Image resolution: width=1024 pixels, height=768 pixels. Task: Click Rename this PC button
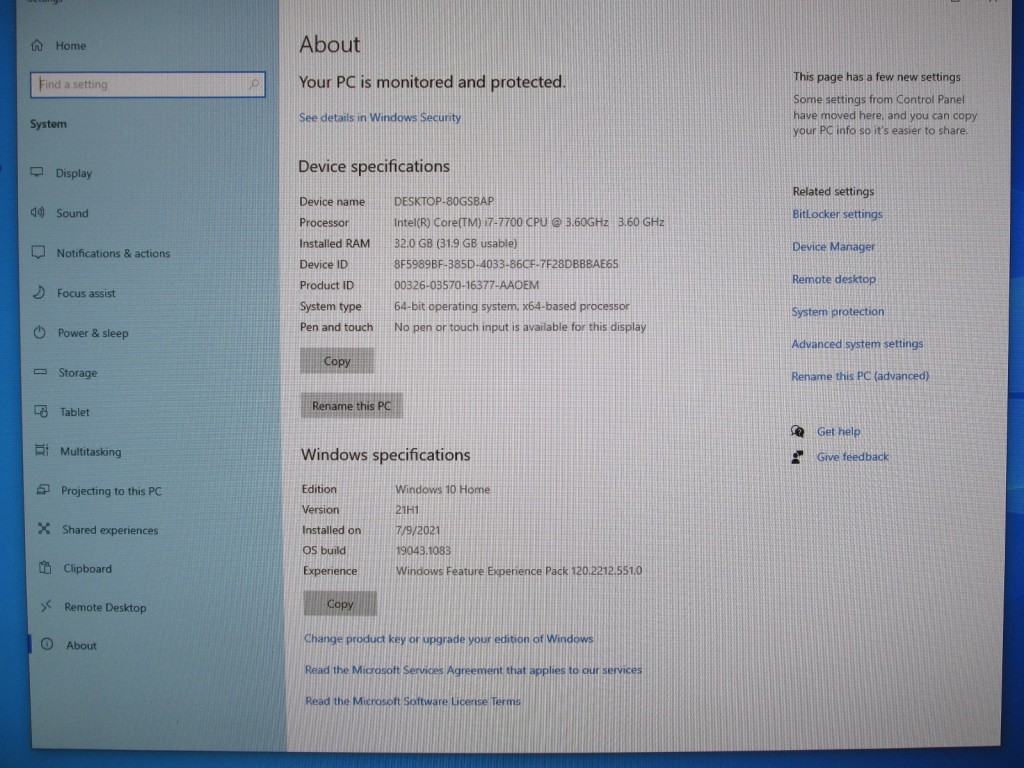coord(351,406)
